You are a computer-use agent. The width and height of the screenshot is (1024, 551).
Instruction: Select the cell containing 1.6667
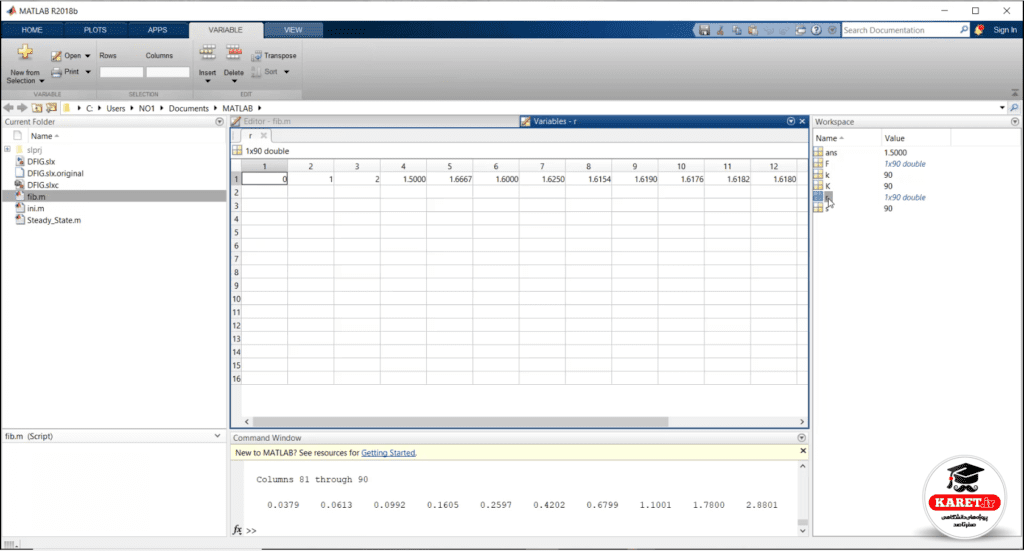[x=449, y=179]
